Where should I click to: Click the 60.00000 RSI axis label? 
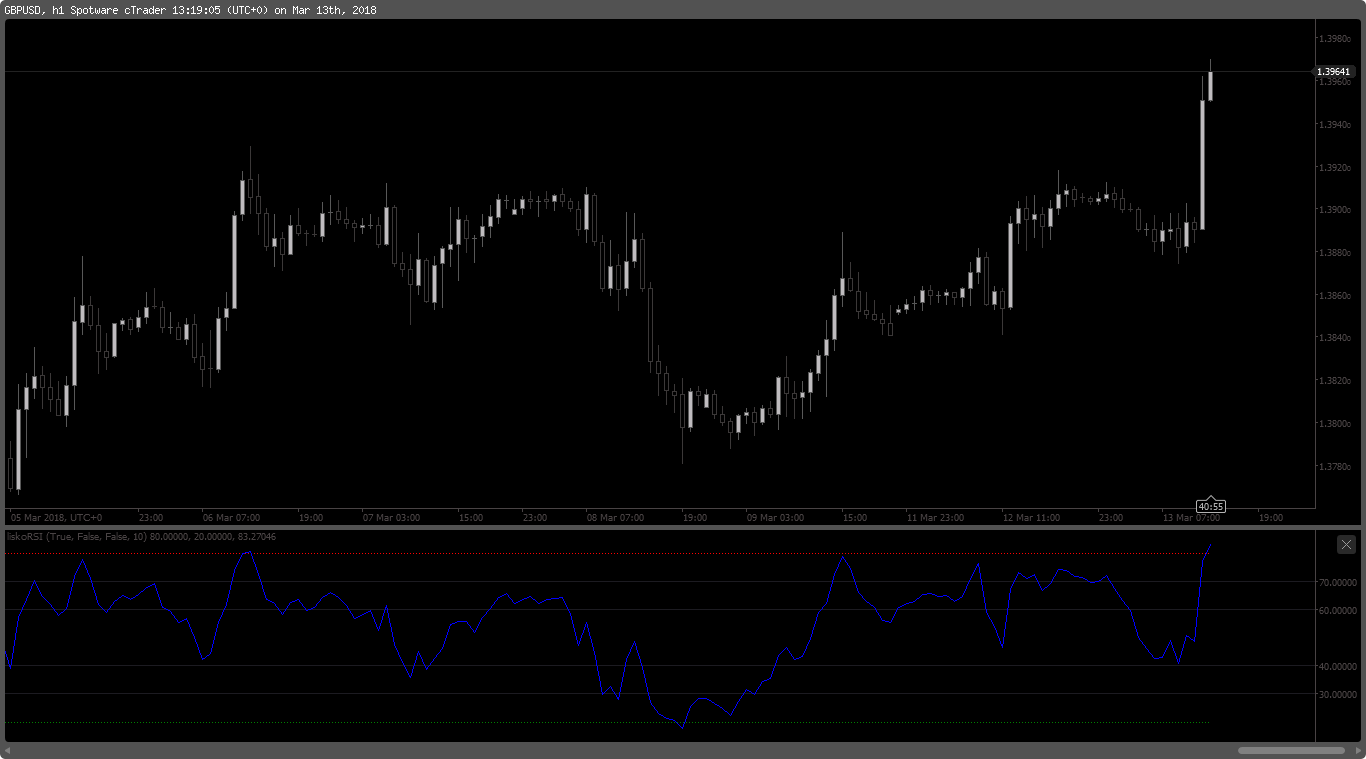(1338, 610)
